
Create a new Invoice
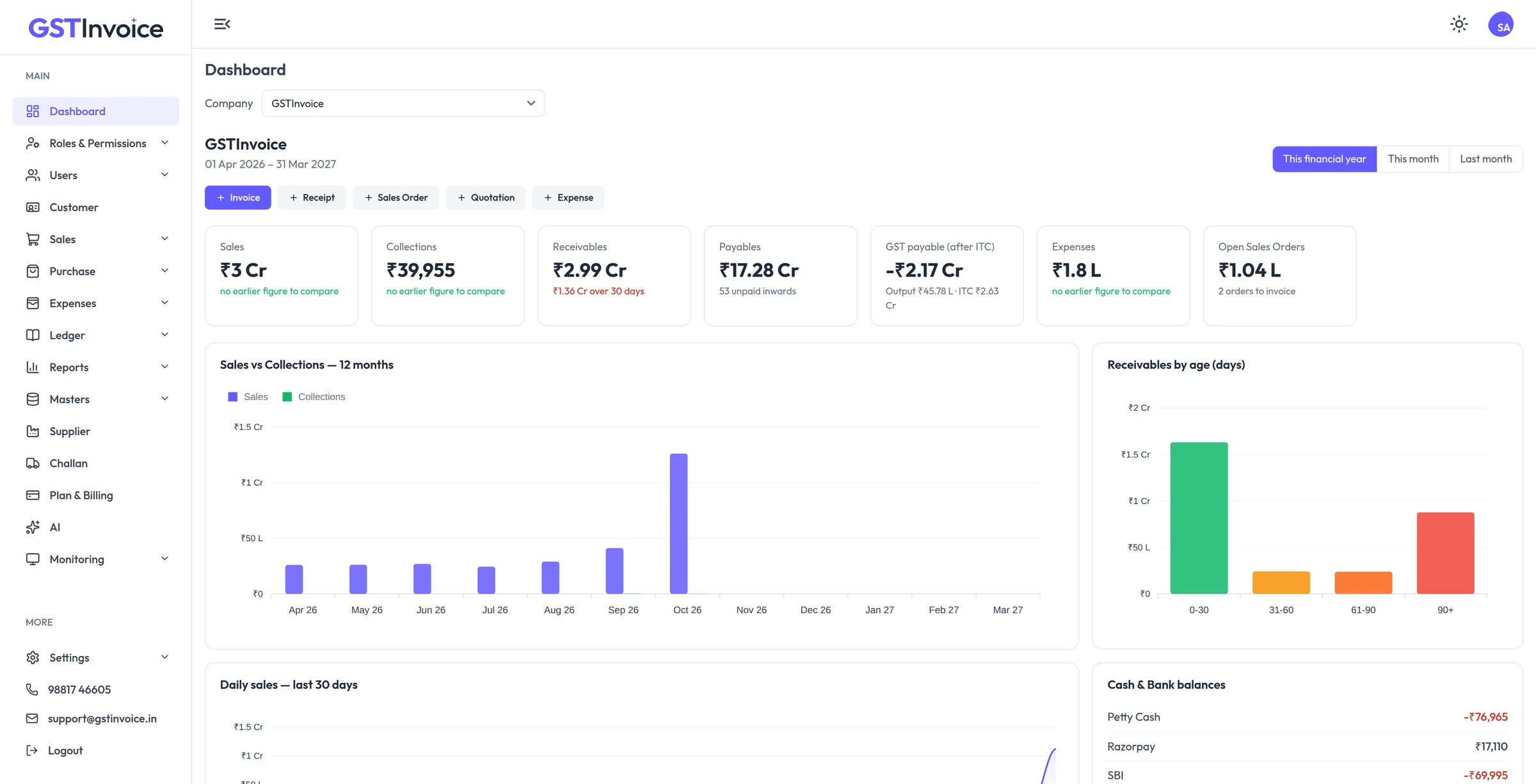click(237, 198)
